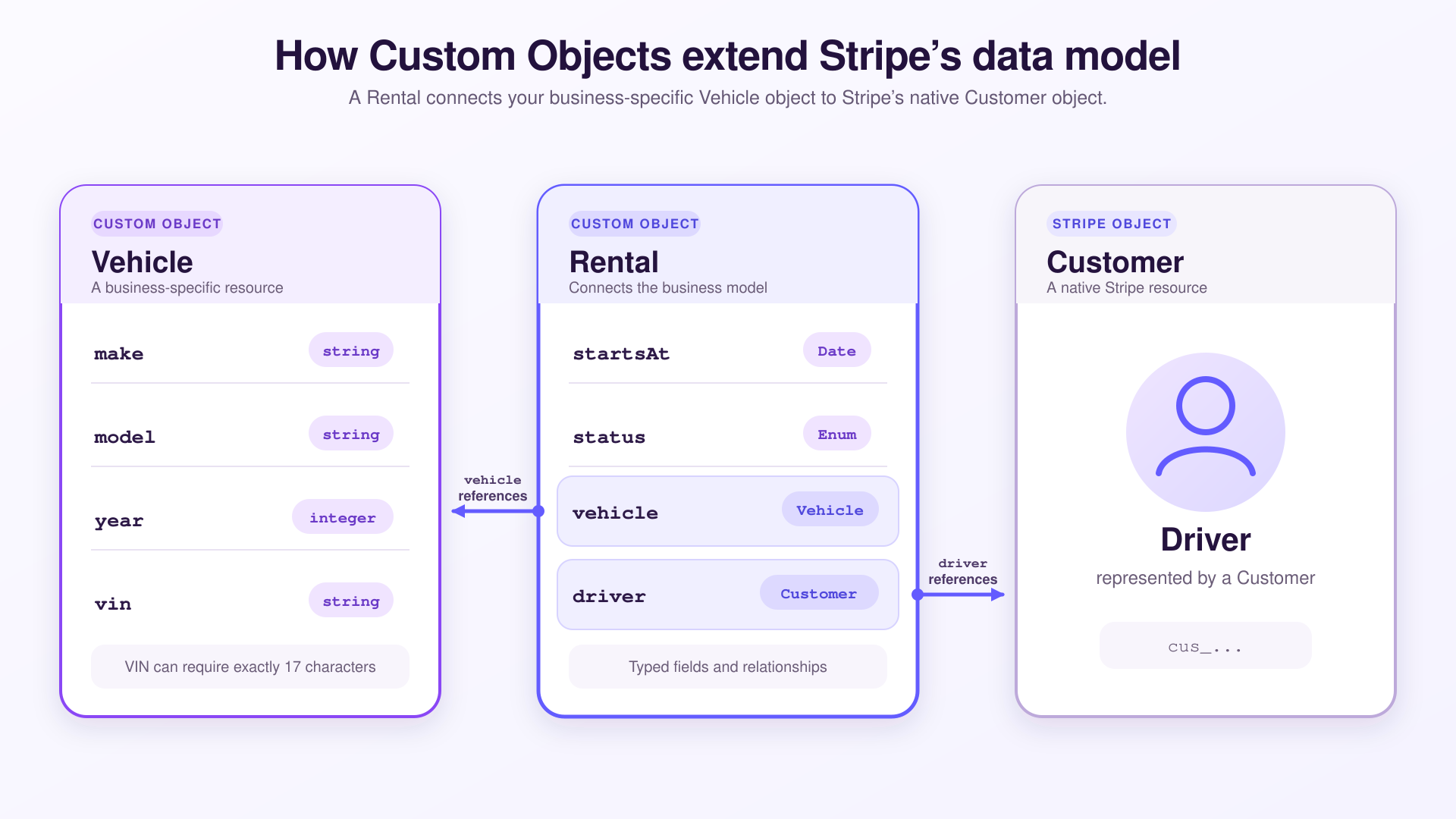Click the string type pill for model
The image size is (1456, 819).
[x=351, y=434]
